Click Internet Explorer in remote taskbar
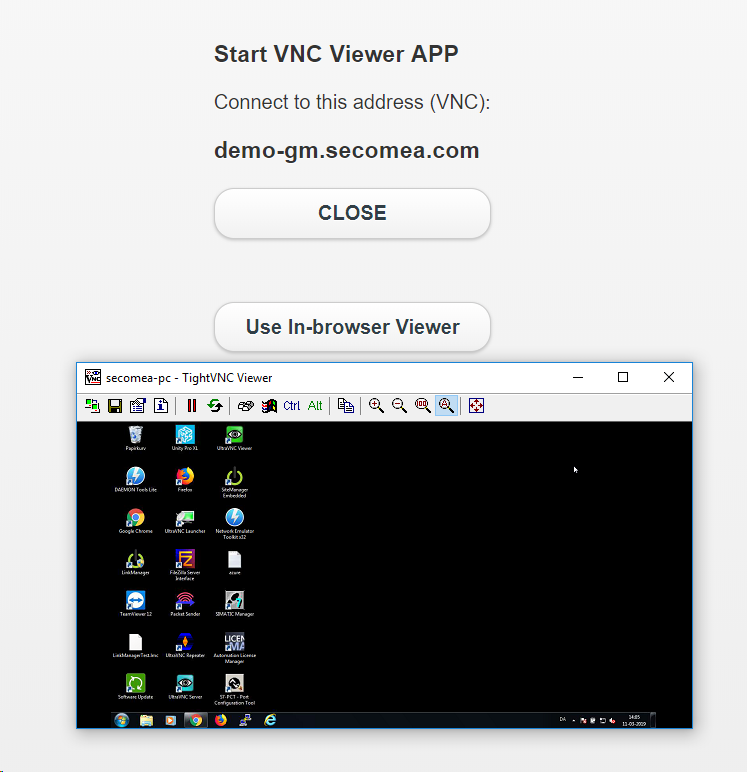 270,720
